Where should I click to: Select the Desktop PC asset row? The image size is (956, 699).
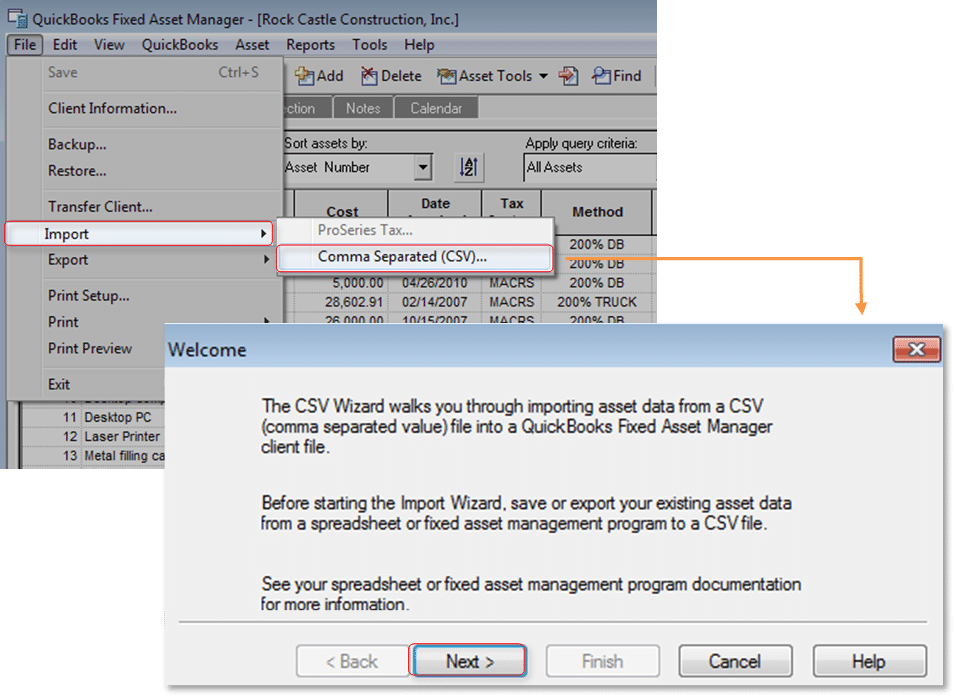click(93, 417)
